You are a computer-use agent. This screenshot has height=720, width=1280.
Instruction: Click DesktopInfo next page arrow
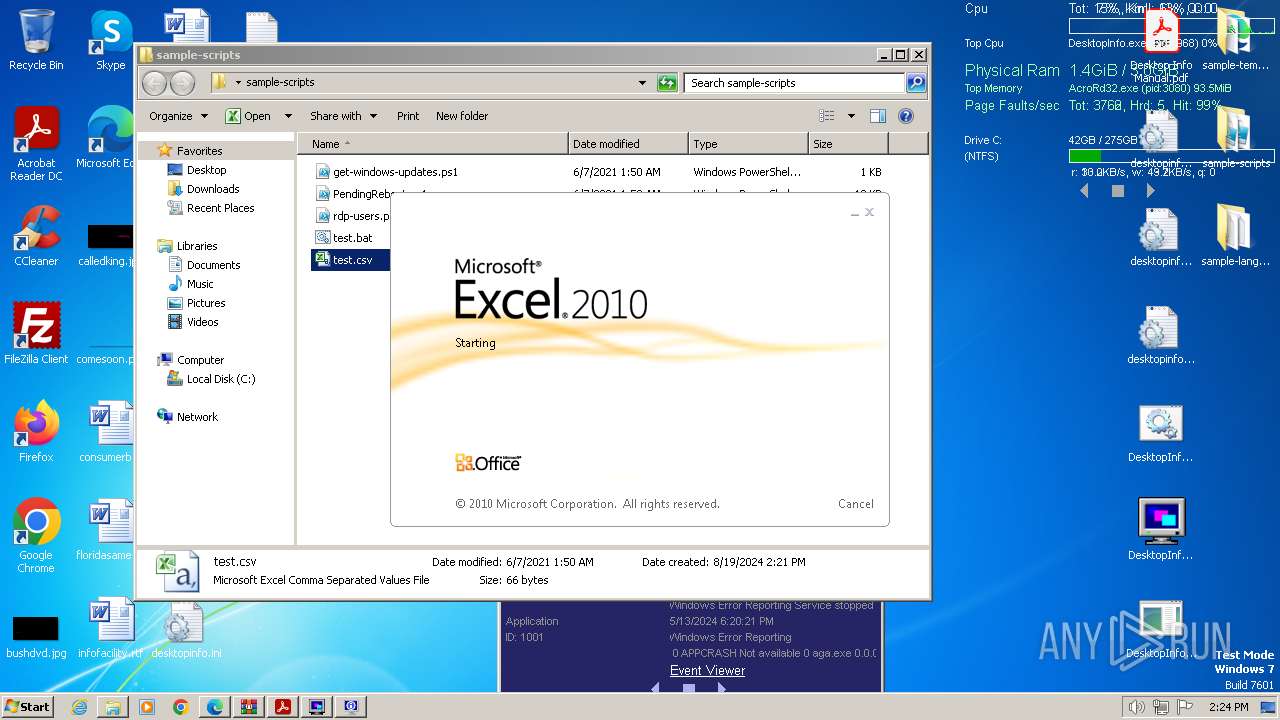pos(1151,190)
